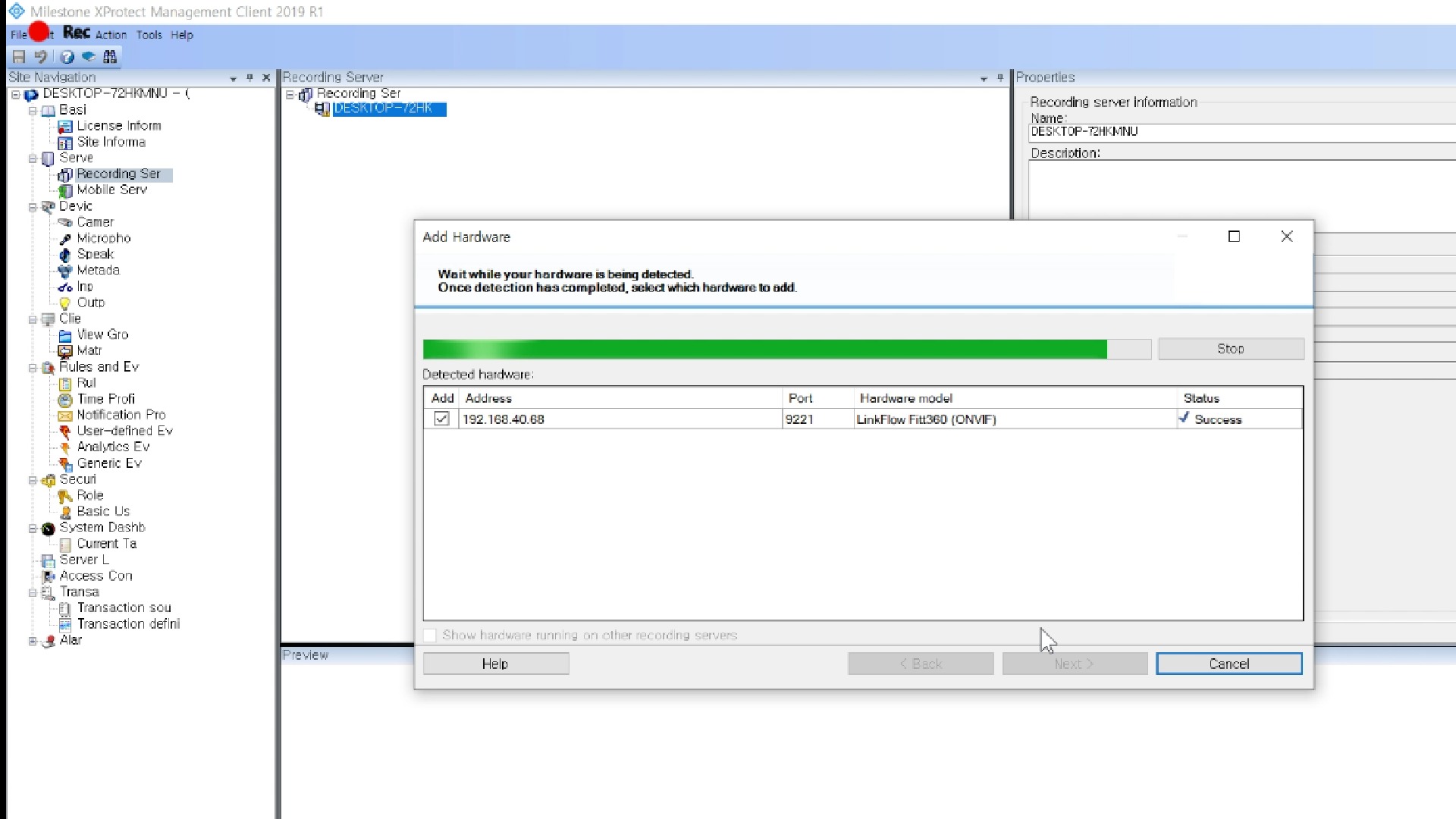Viewport: 1456px width, 819px height.
Task: Click the Speakers device icon
Action: 65,255
